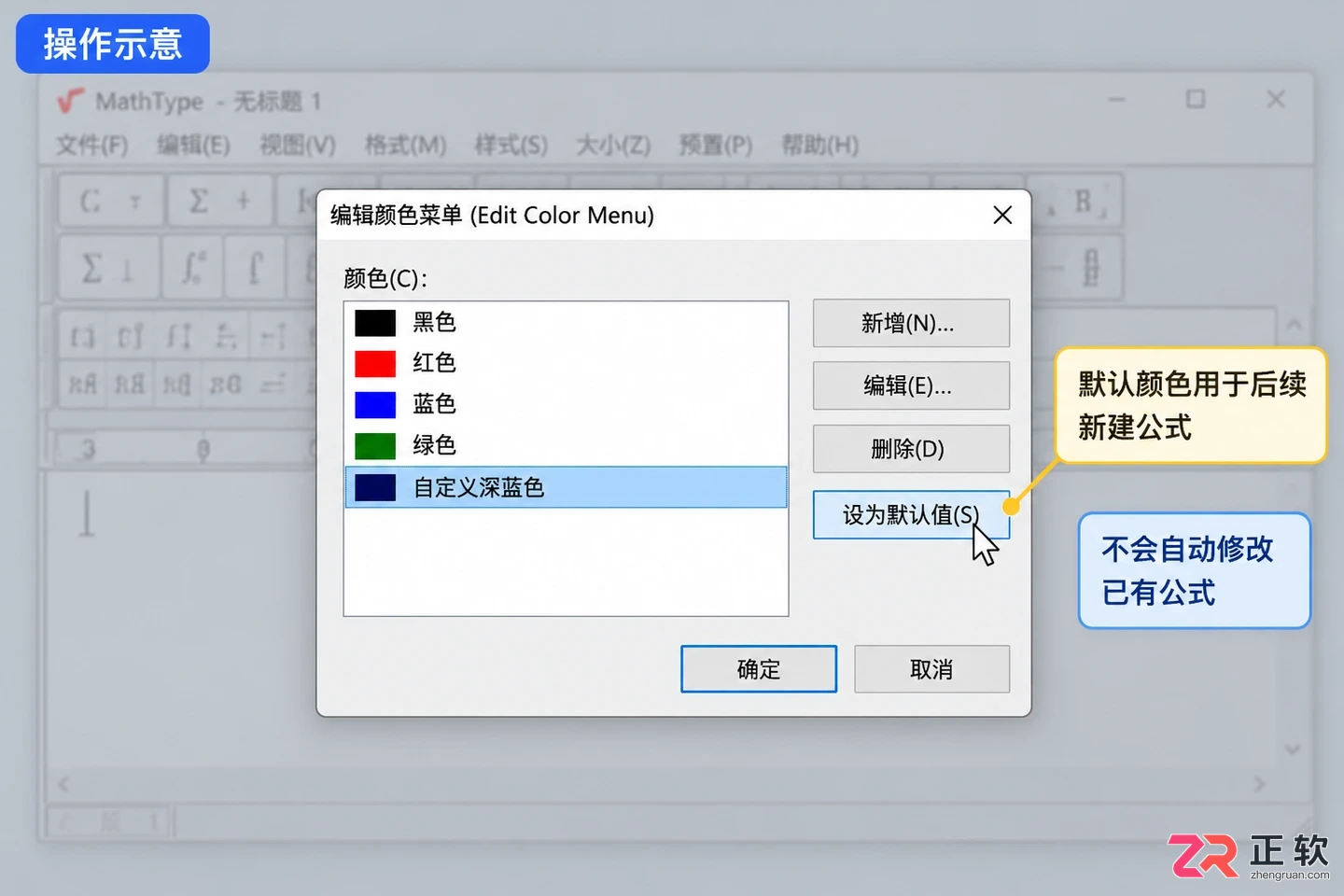Open the 样式(S) menu in MathType
The width and height of the screenshot is (1344, 896).
[x=511, y=145]
